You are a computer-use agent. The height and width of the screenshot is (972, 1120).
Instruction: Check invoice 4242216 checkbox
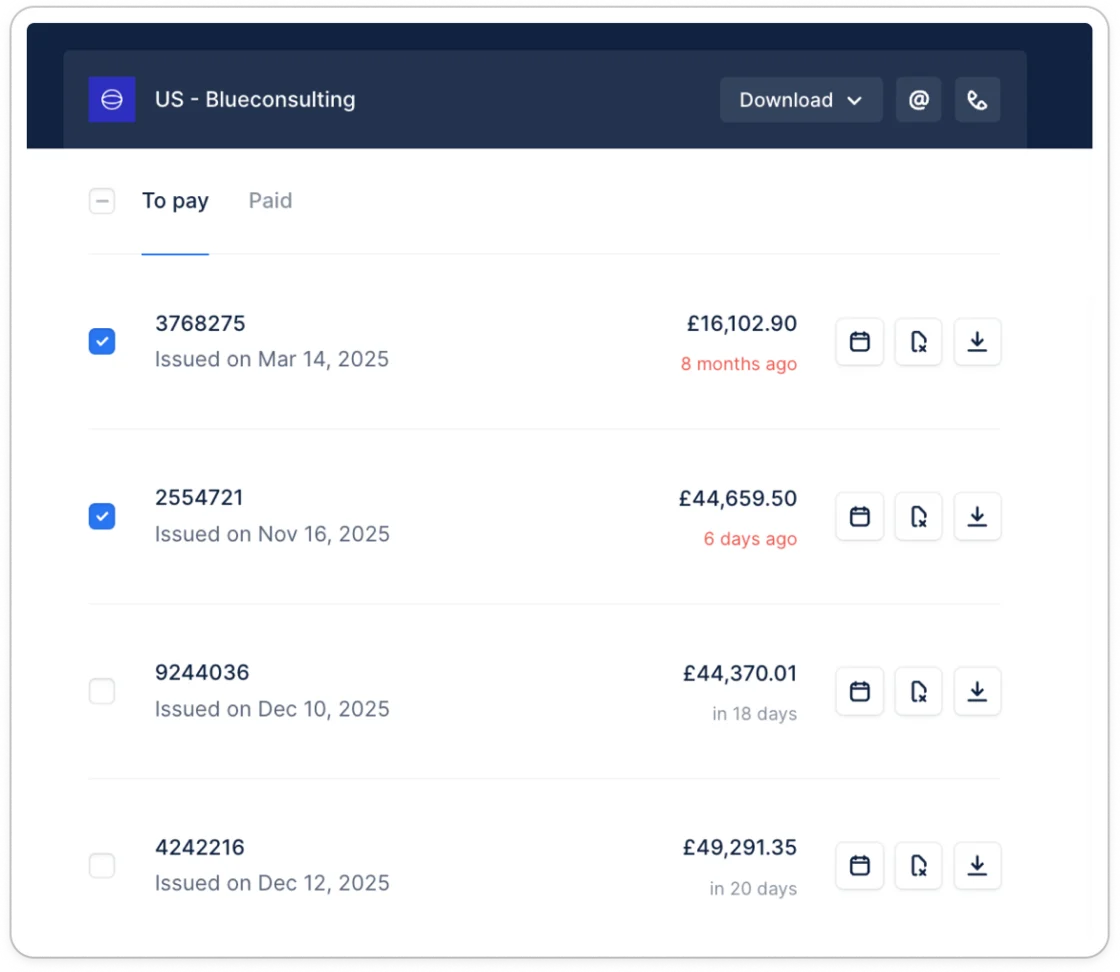(x=102, y=866)
